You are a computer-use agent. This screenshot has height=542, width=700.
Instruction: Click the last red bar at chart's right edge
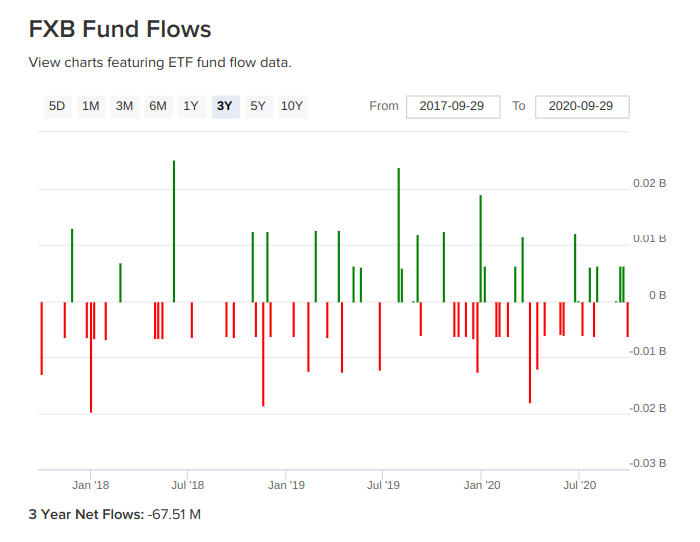[628, 319]
